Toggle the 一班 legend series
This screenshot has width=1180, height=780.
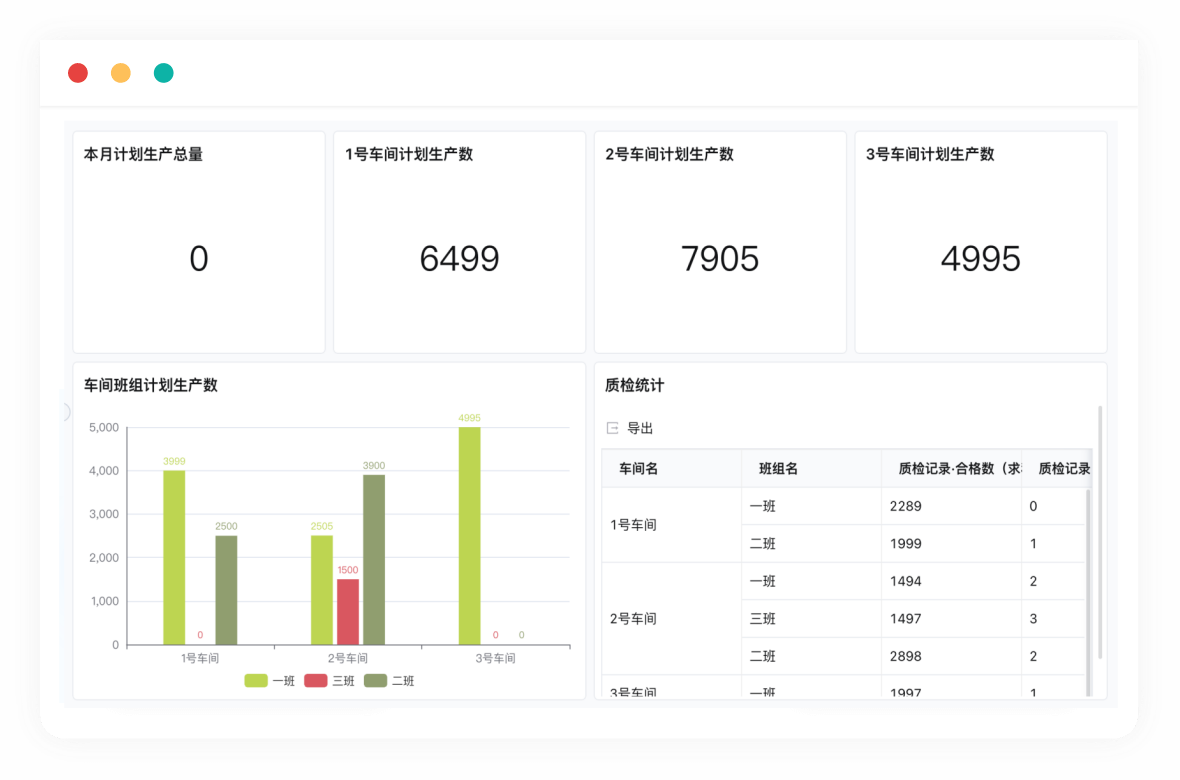[x=270, y=681]
